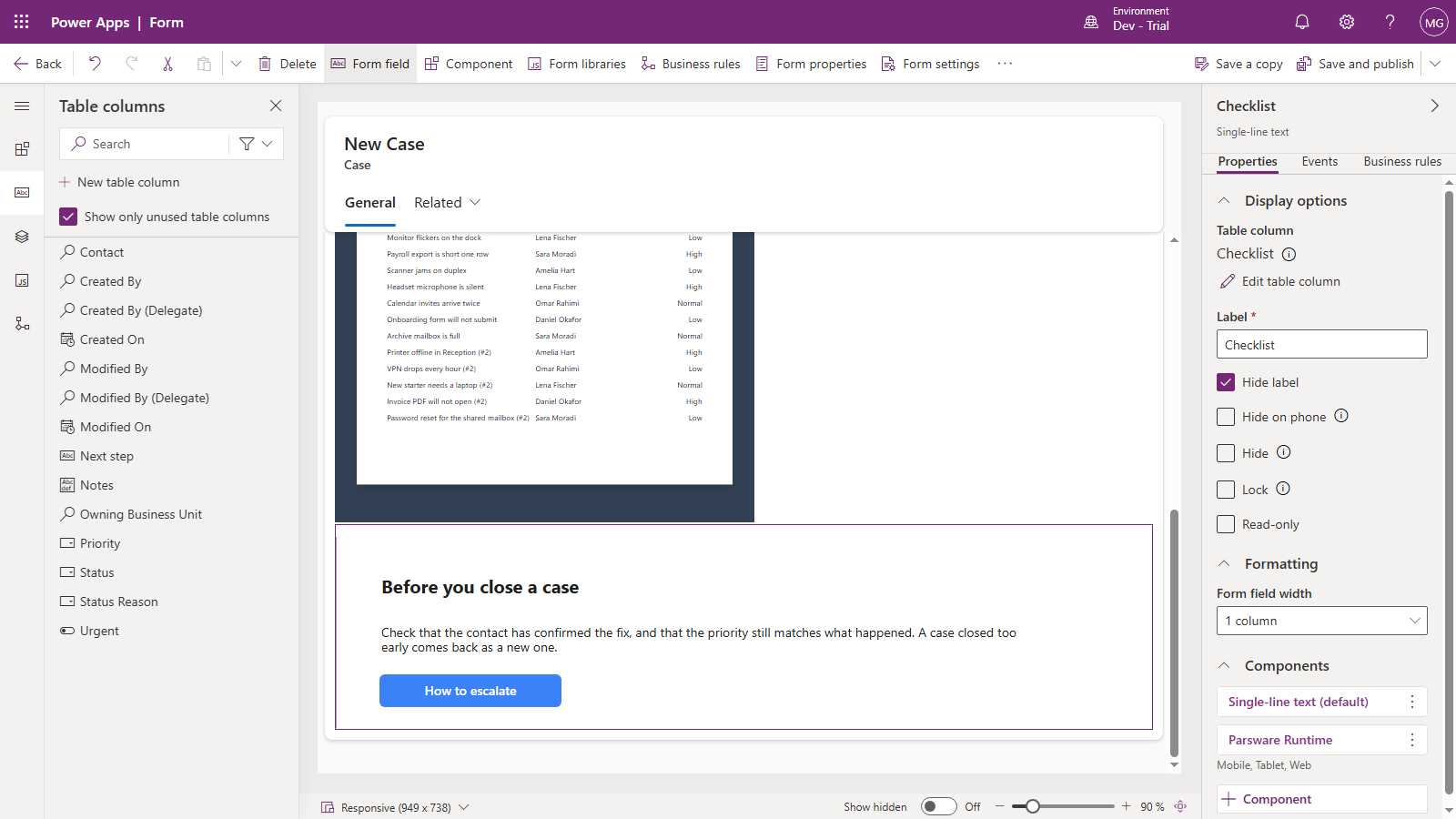1456x819 pixels.
Task: Select the General form tab
Action: 370,203
